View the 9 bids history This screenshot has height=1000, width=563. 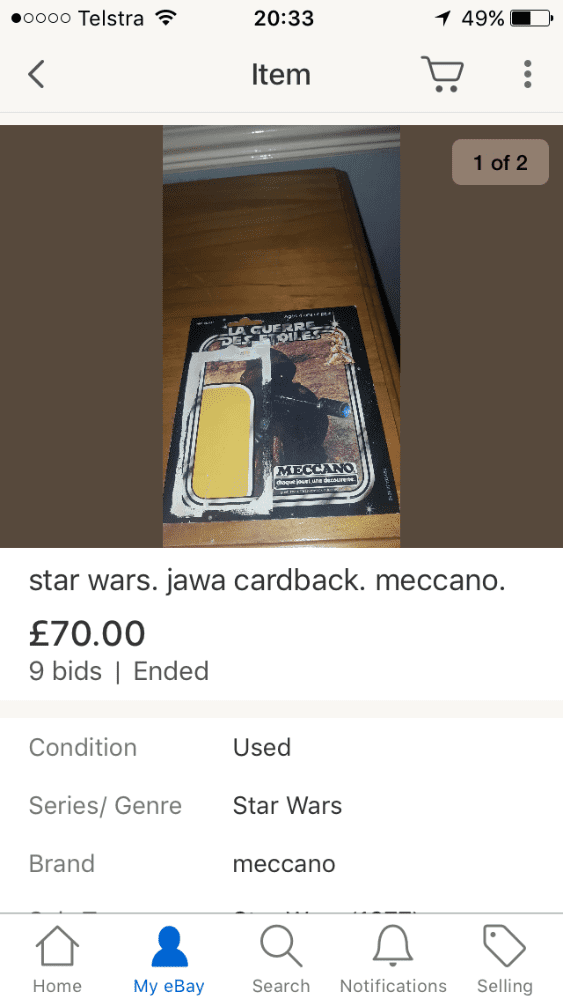(x=65, y=671)
